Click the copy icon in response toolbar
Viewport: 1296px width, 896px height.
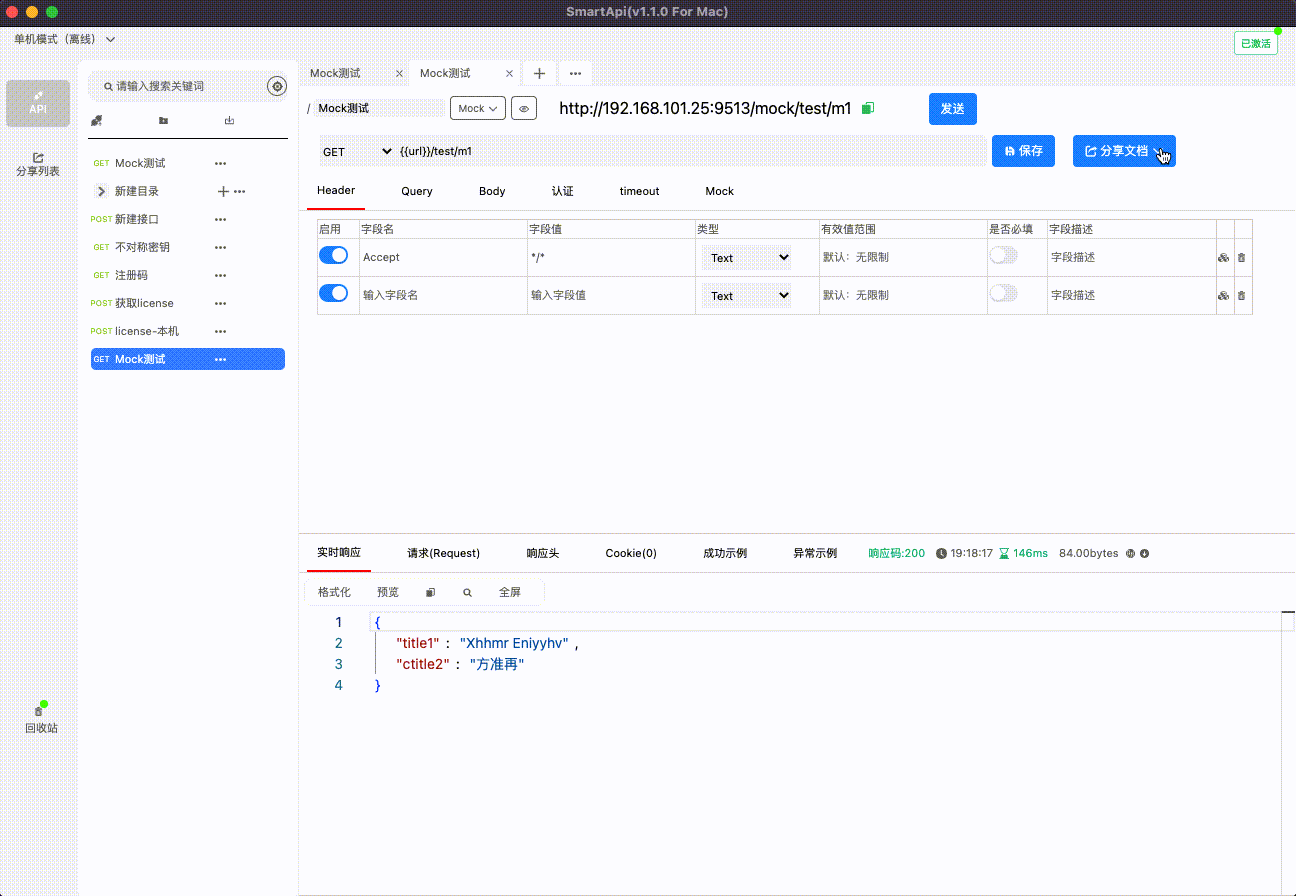pyautogui.click(x=431, y=593)
